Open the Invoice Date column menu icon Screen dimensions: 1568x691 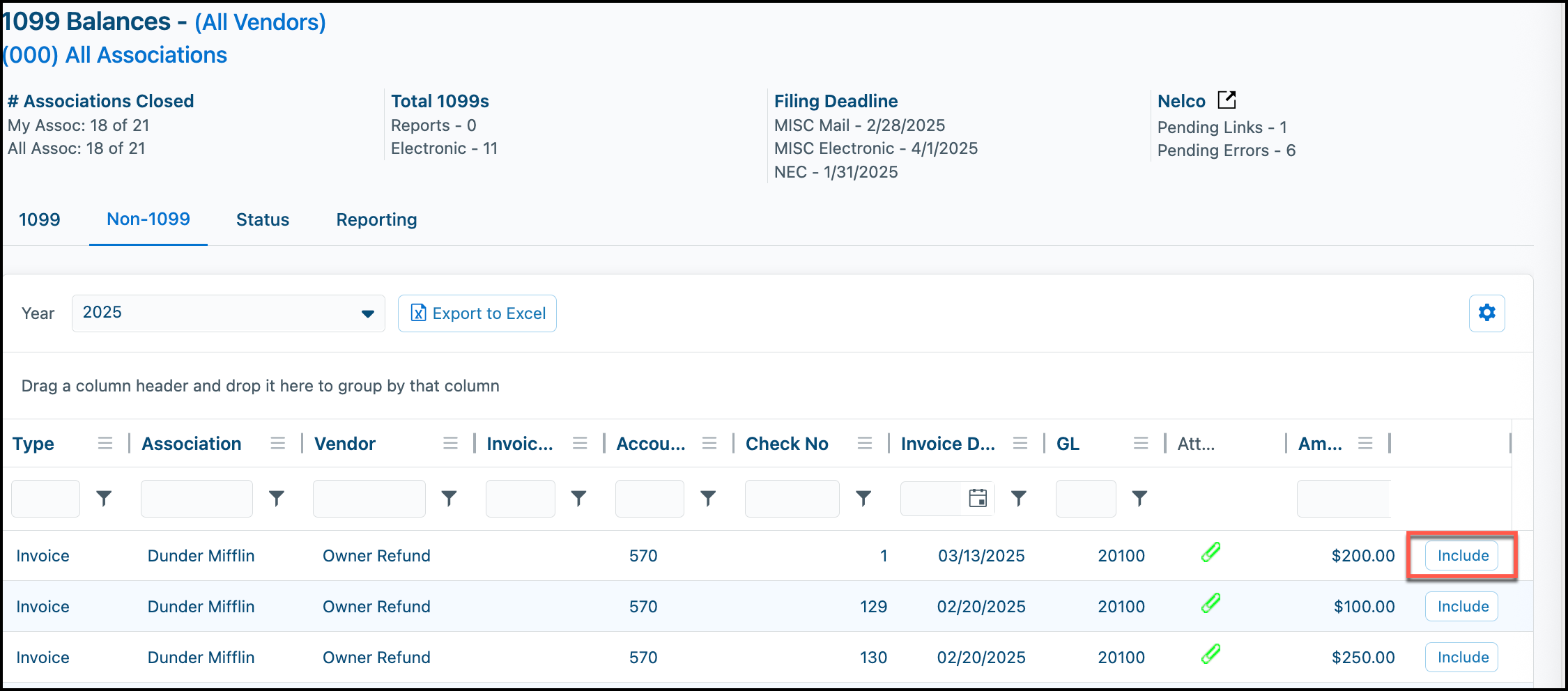click(x=1020, y=443)
